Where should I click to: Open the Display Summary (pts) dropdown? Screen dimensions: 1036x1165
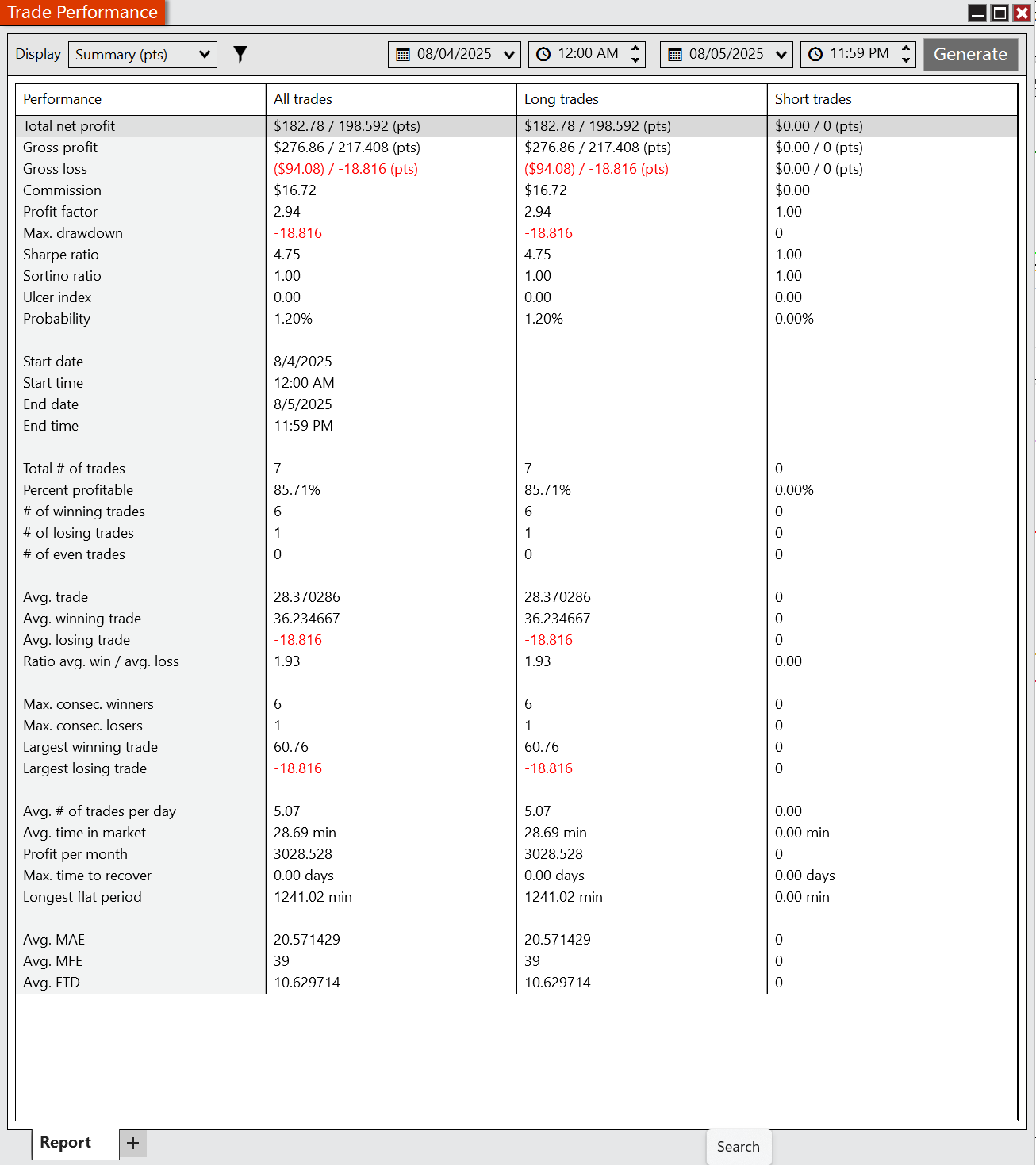[143, 55]
